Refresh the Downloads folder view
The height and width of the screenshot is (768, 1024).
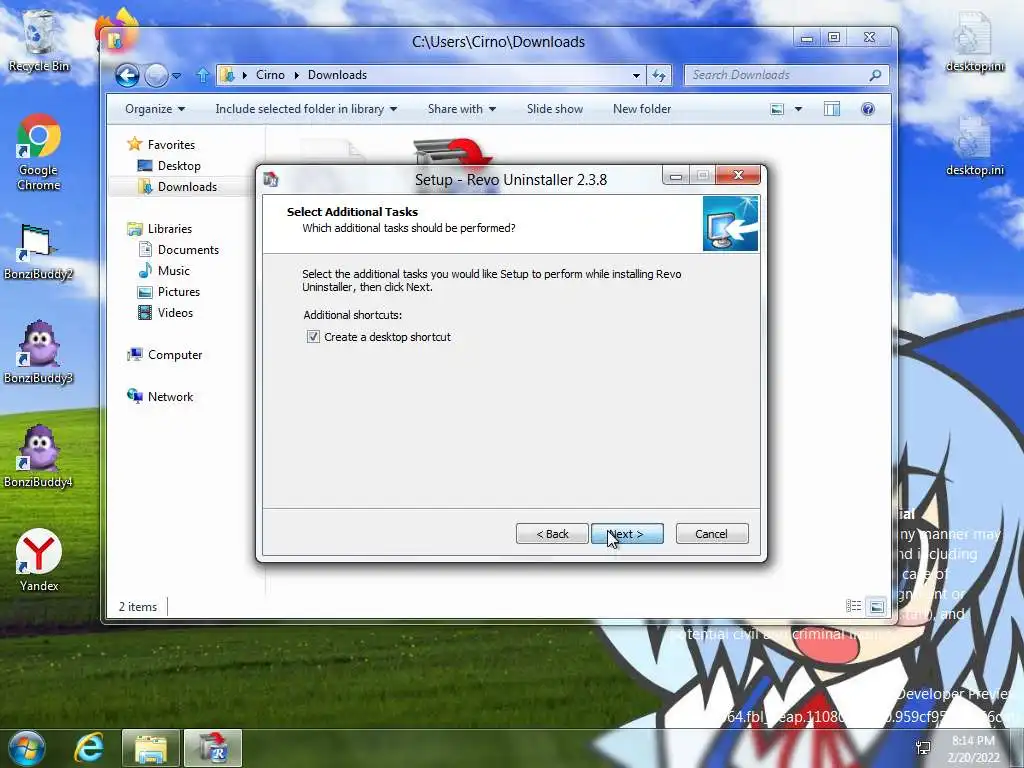[x=659, y=76]
